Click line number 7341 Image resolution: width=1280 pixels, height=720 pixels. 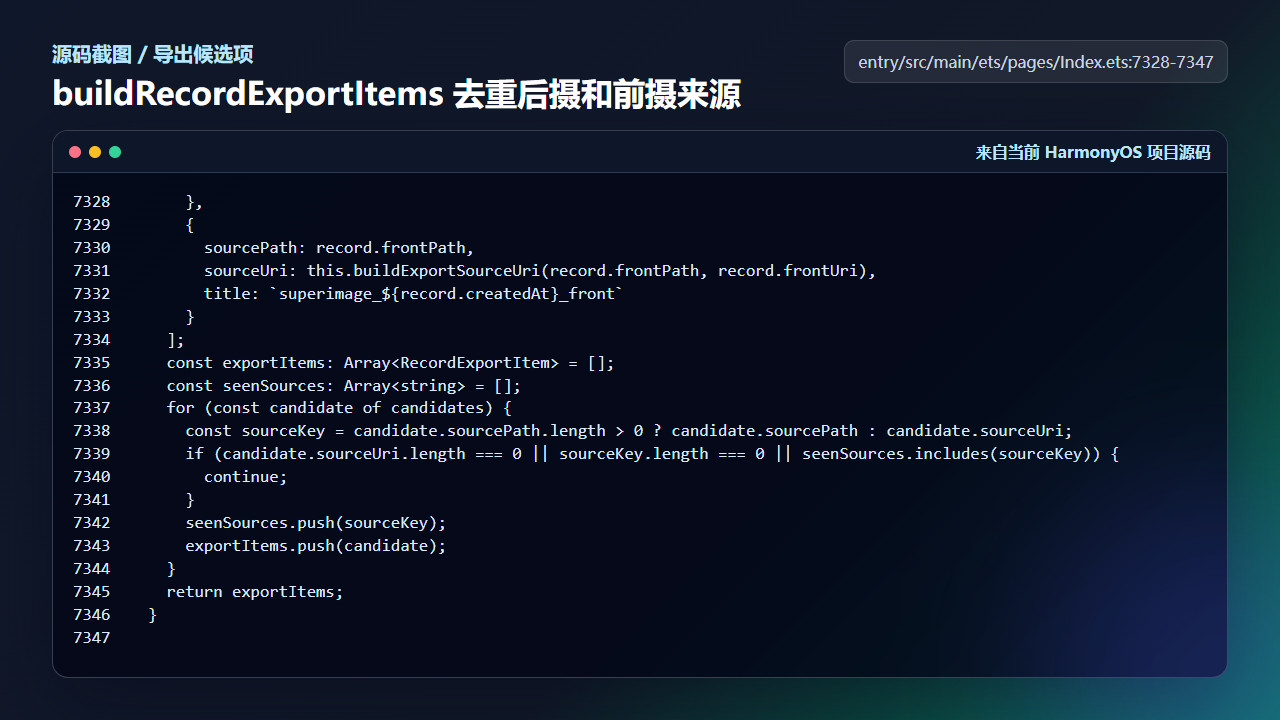coord(92,501)
